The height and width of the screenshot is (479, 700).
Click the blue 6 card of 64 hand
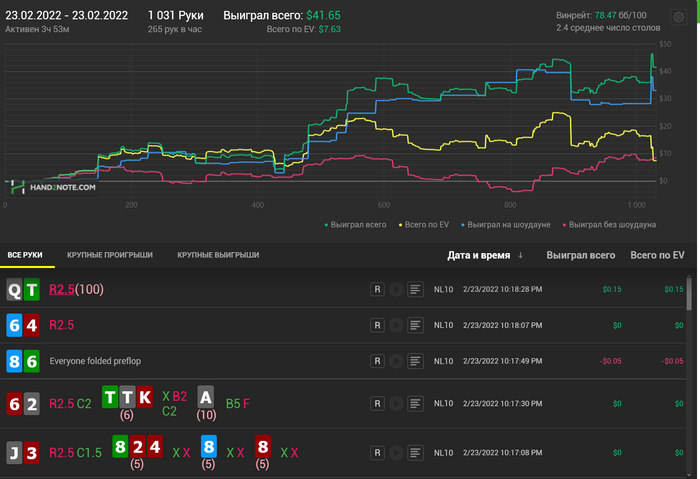point(14,325)
